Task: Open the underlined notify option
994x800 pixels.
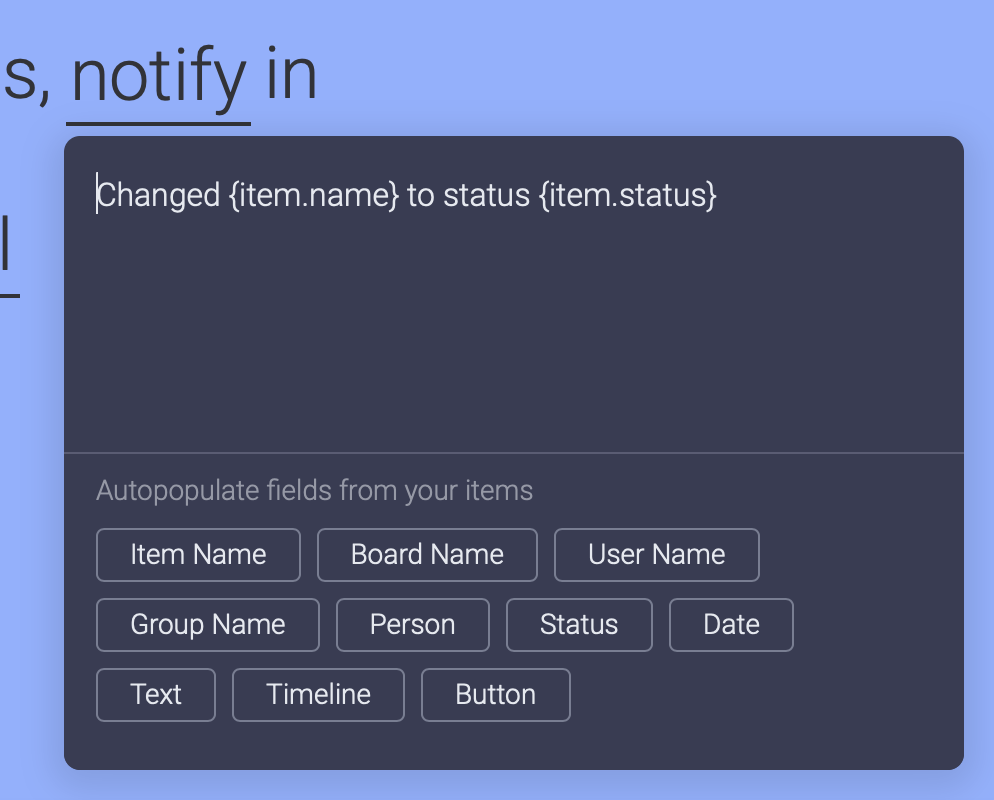Action: tap(158, 79)
